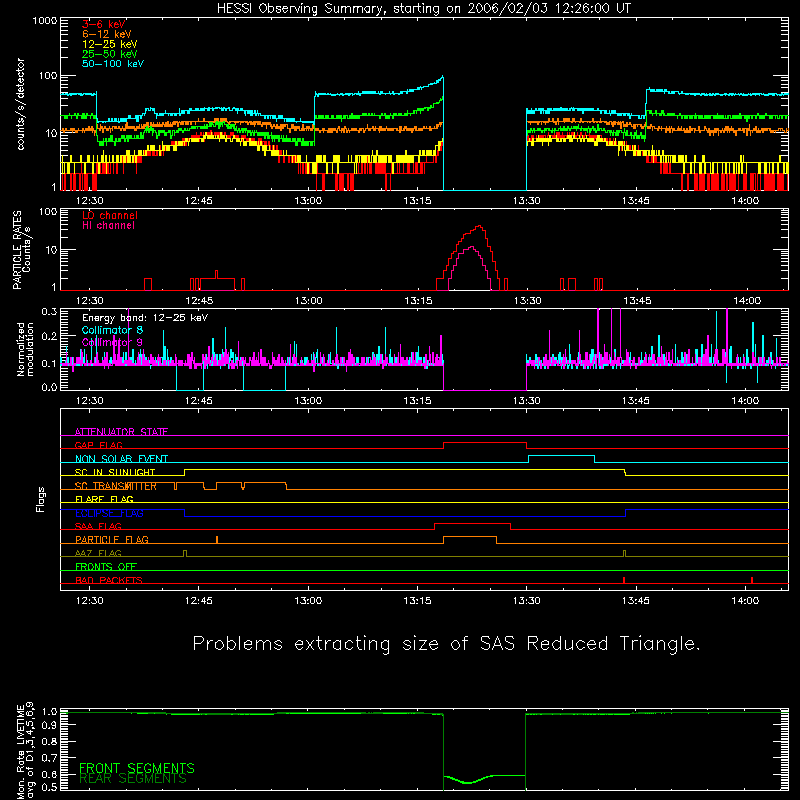Click the FRONT SEGMENTS legend label
Image resolution: width=800 pixels, height=800 pixels.
coord(137,768)
